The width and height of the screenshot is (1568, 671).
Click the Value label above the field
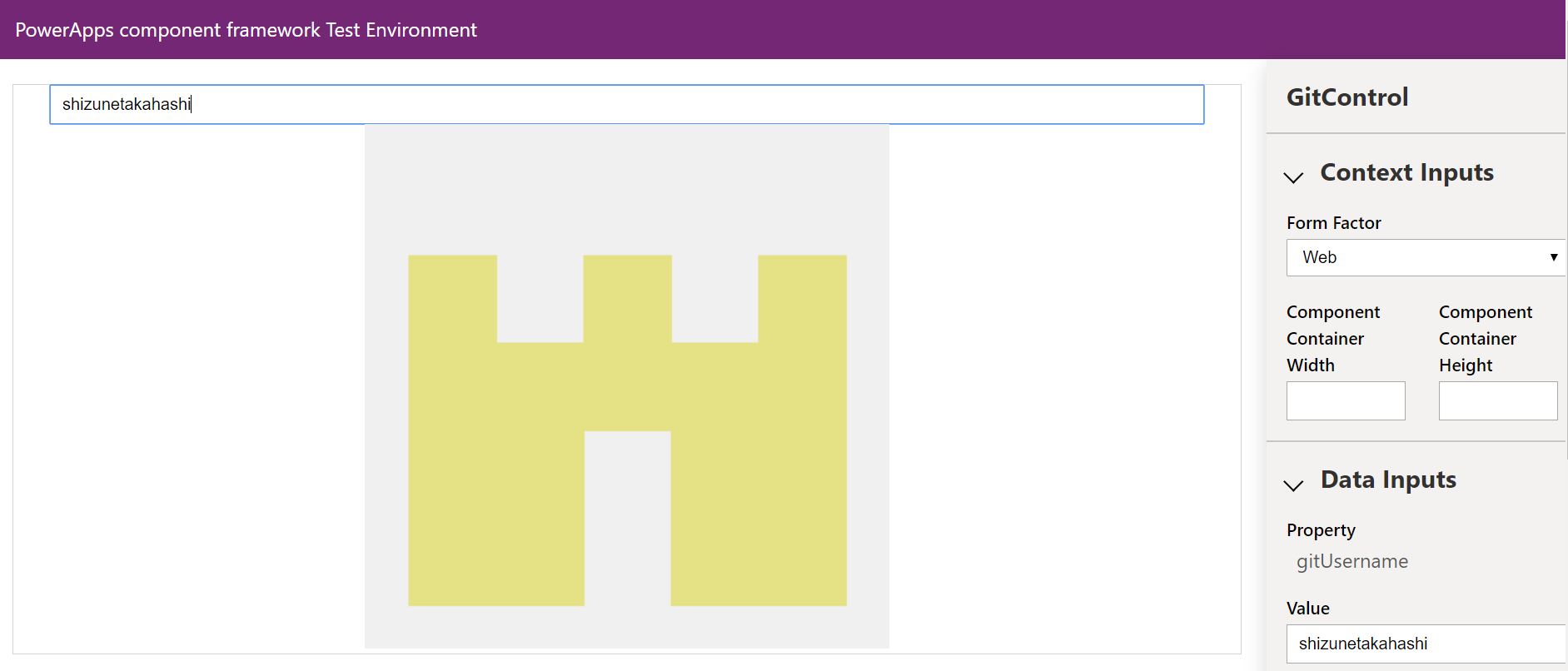[x=1307, y=609]
